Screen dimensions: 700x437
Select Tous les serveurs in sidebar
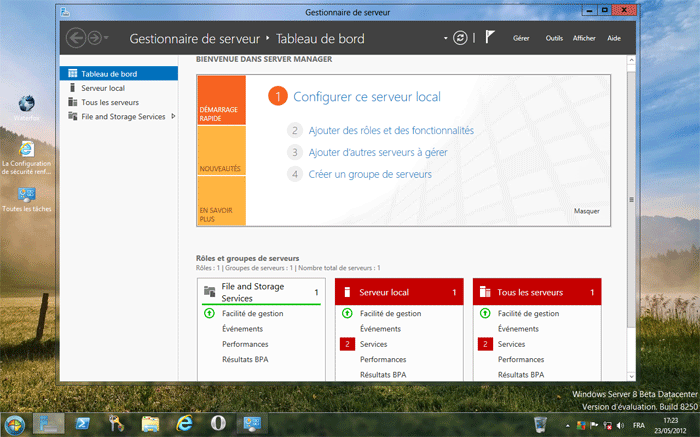click(119, 102)
